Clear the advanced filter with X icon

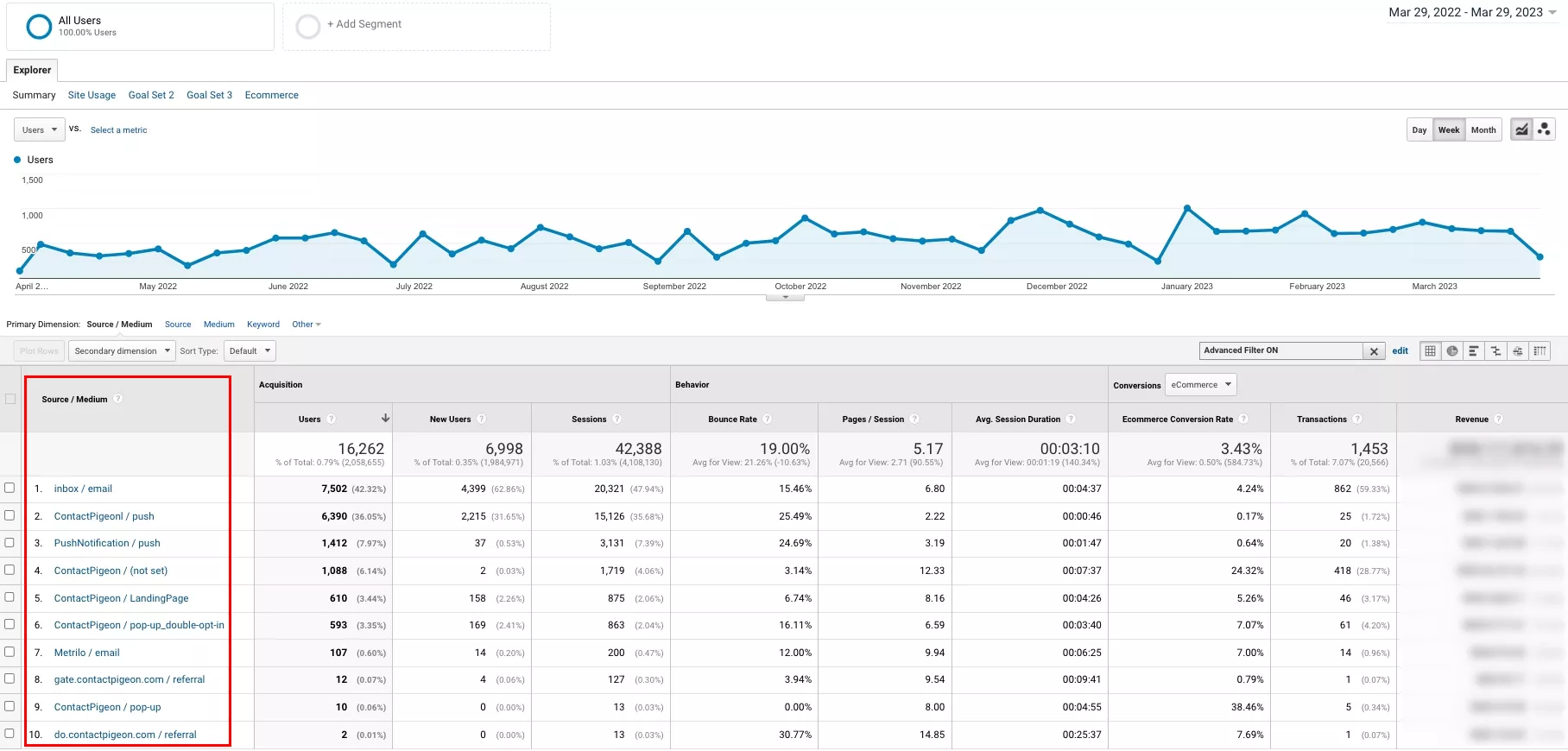pos(1374,351)
